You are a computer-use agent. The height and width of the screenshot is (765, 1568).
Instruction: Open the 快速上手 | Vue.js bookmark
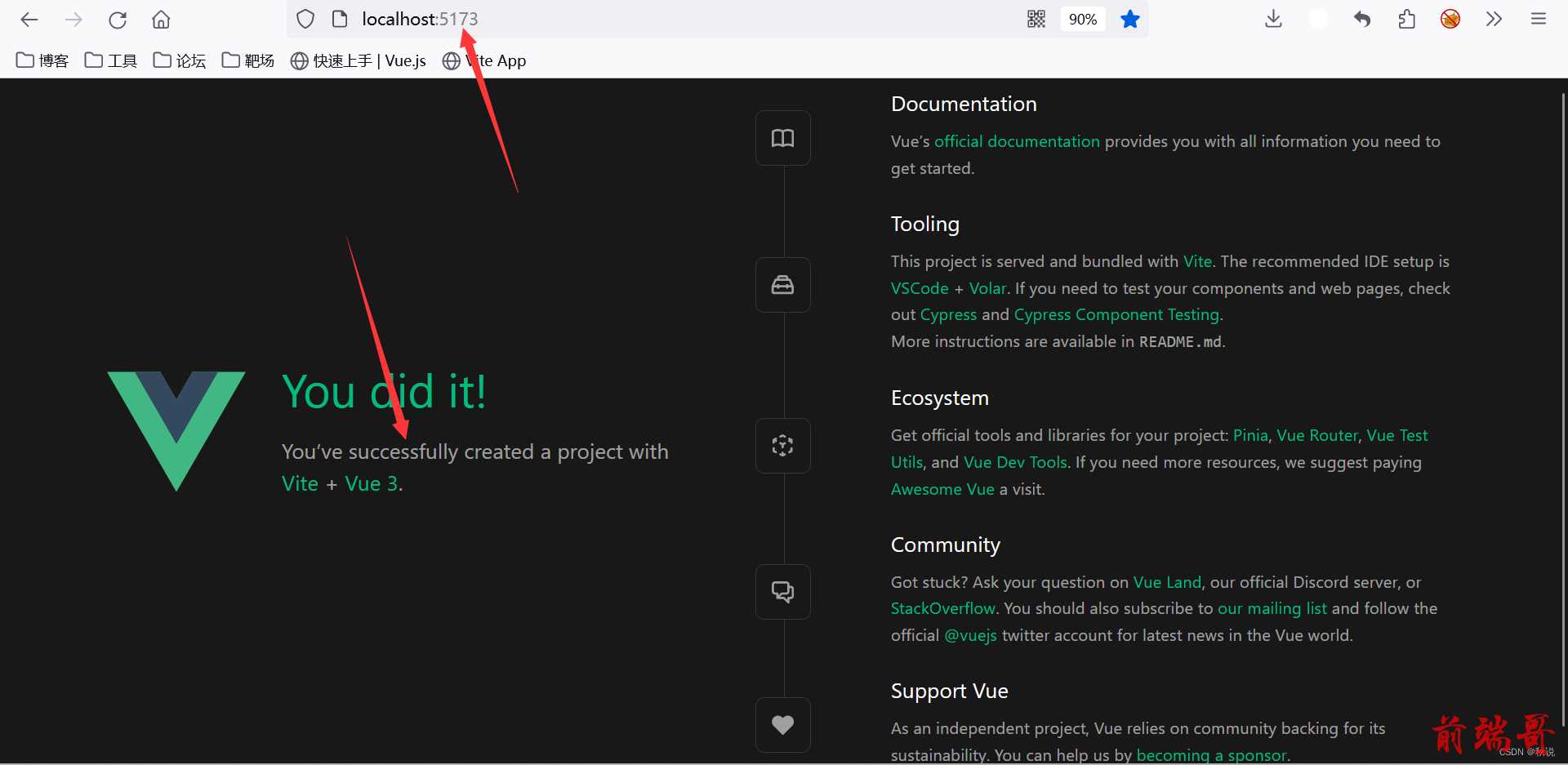359,60
